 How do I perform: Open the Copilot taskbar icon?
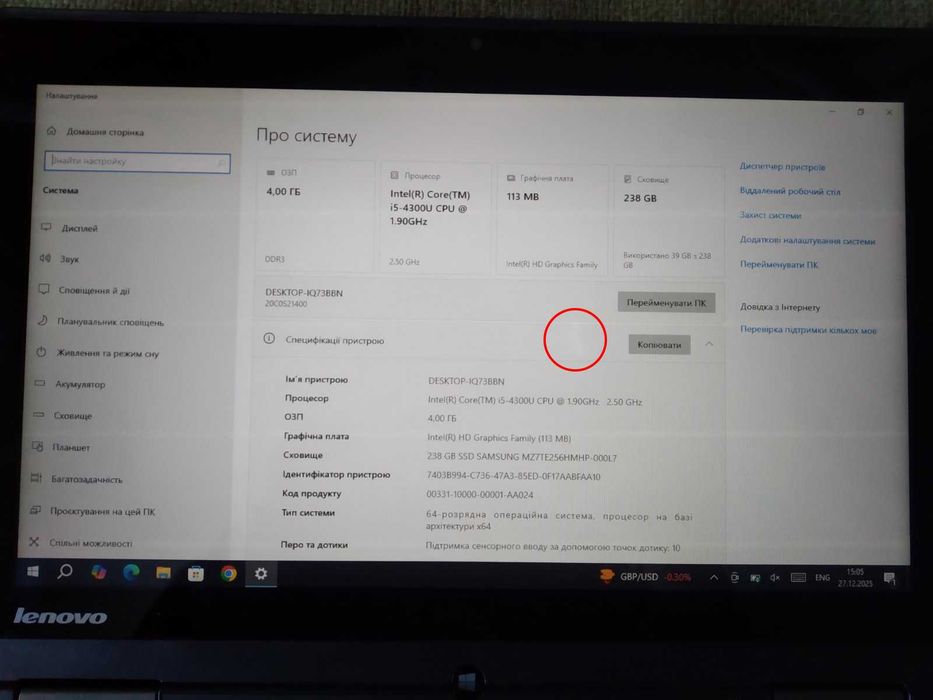pos(98,573)
